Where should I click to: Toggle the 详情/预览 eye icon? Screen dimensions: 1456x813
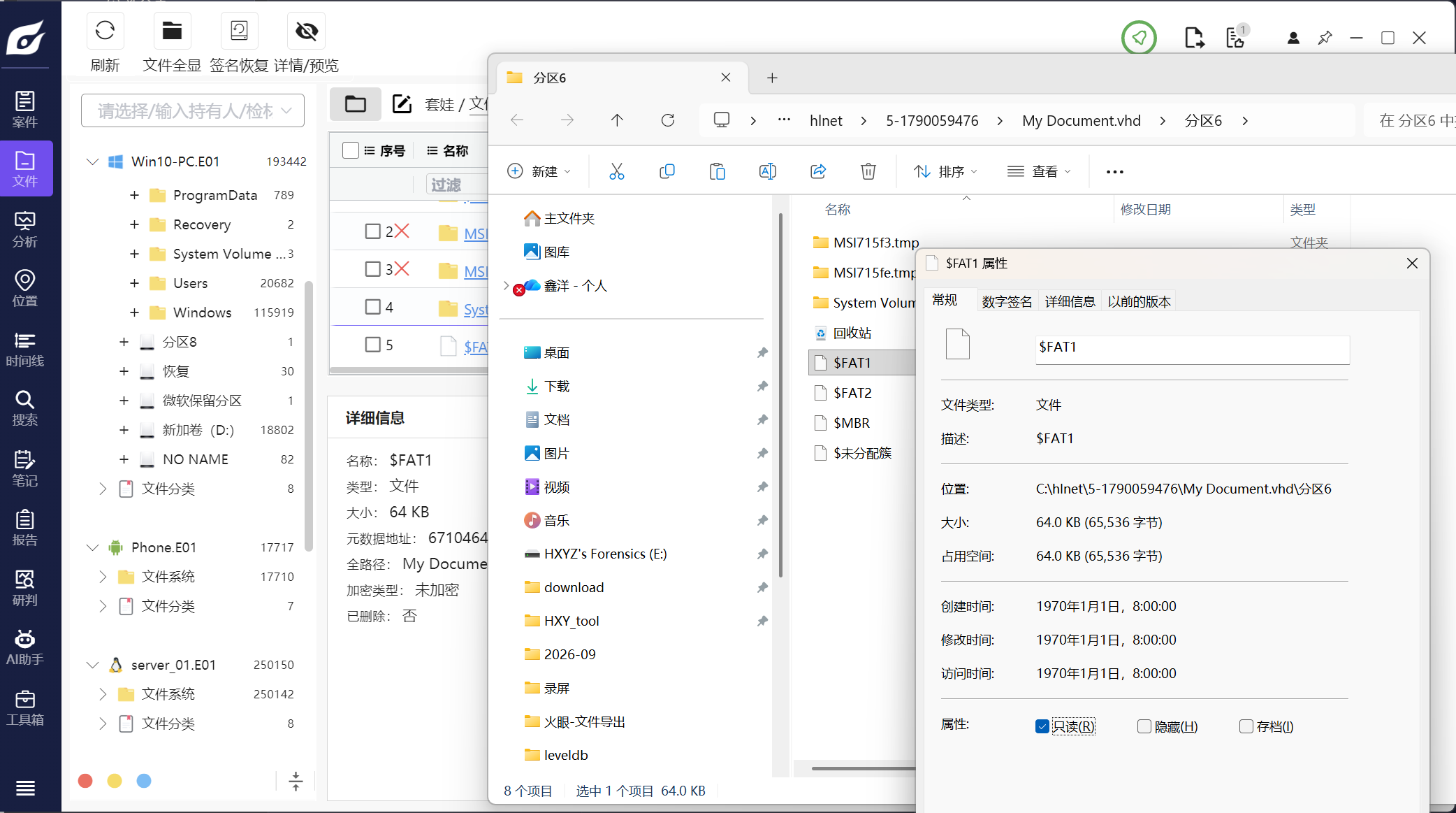306,31
